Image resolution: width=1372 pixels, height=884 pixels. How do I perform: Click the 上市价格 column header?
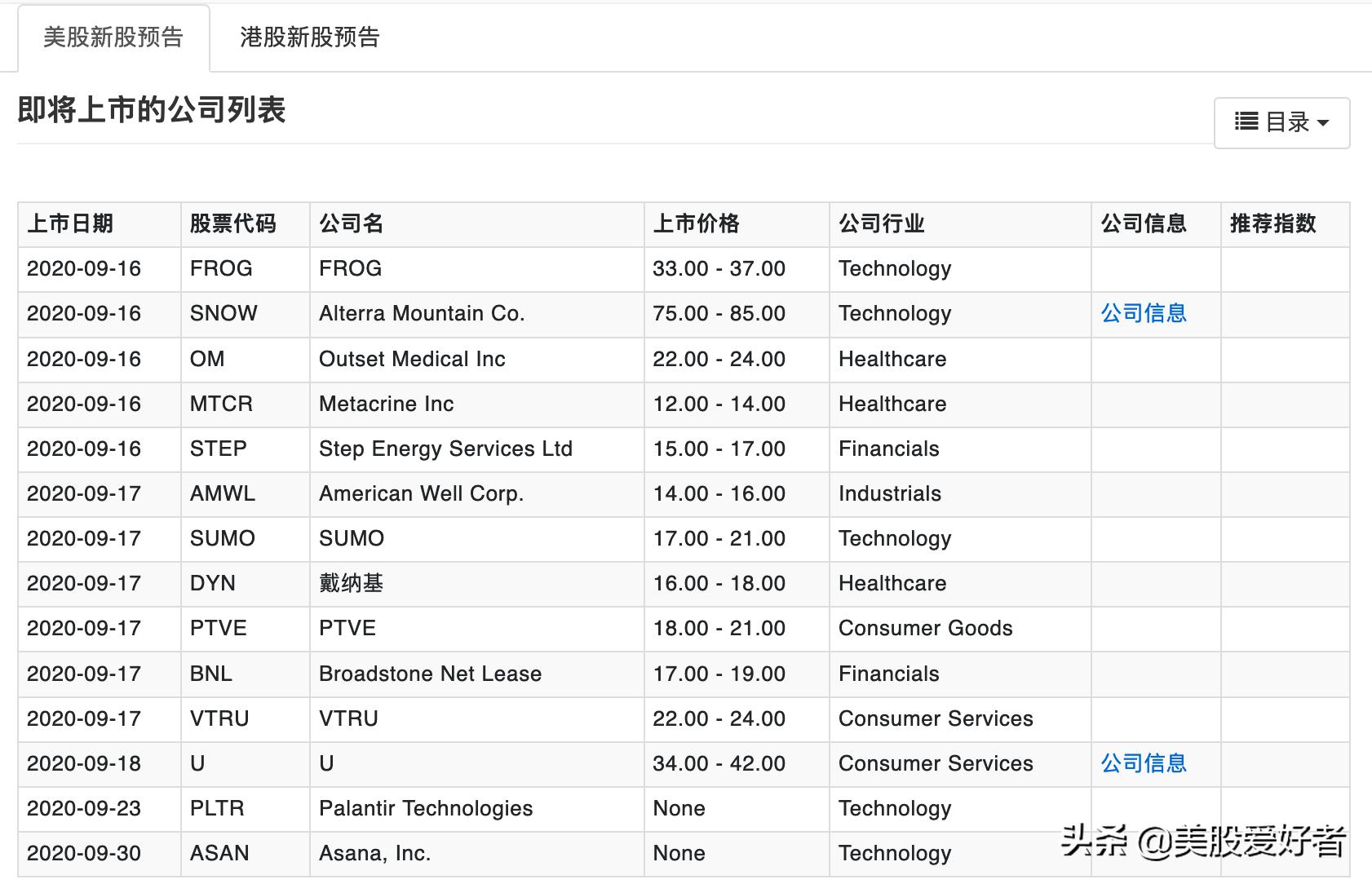coord(696,223)
